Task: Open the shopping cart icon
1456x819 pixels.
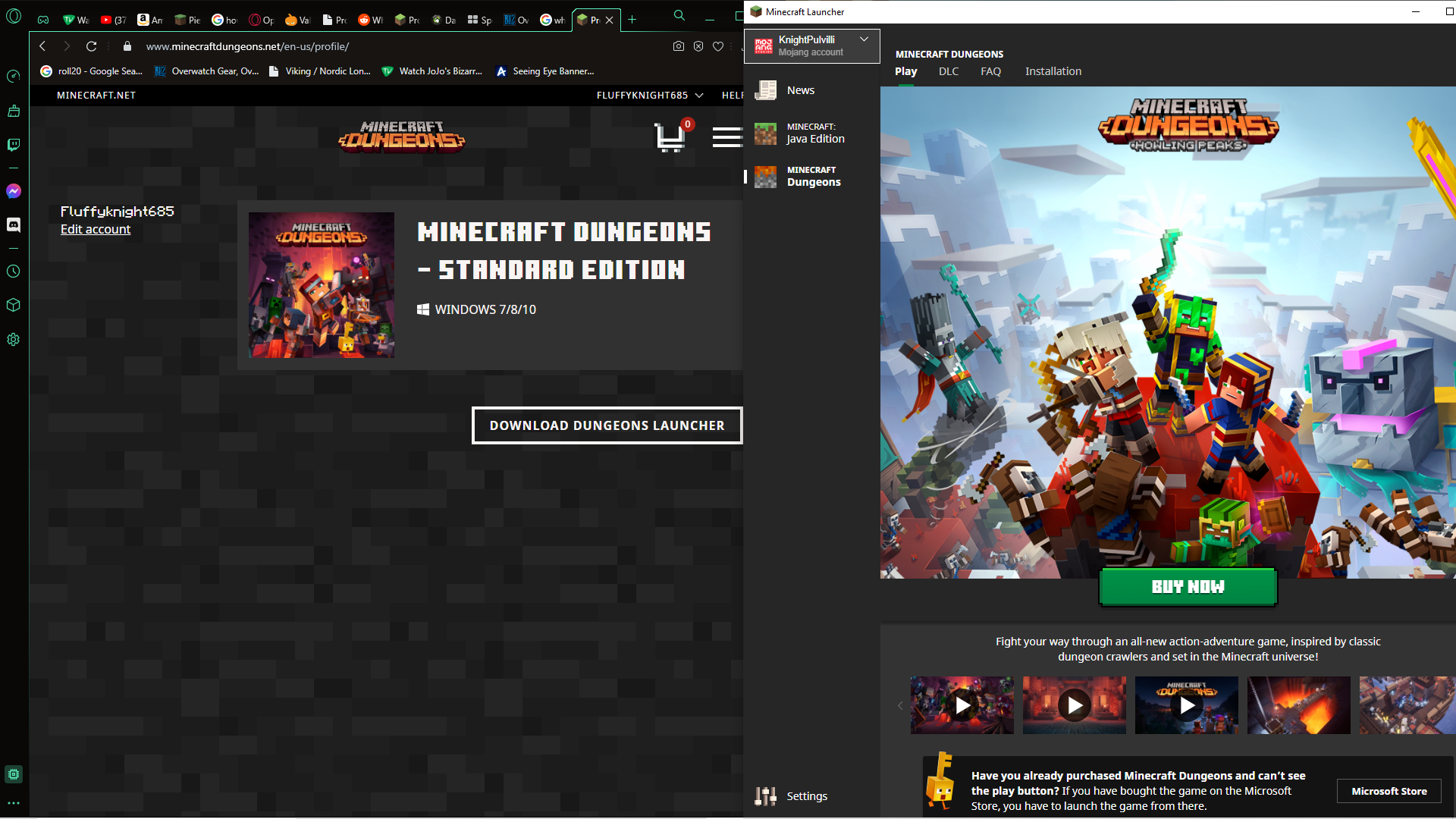Action: (x=670, y=137)
